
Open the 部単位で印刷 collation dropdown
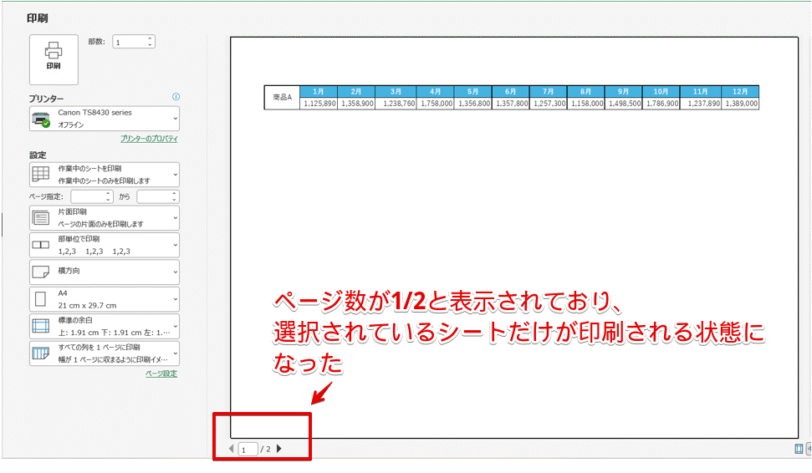click(x=104, y=245)
